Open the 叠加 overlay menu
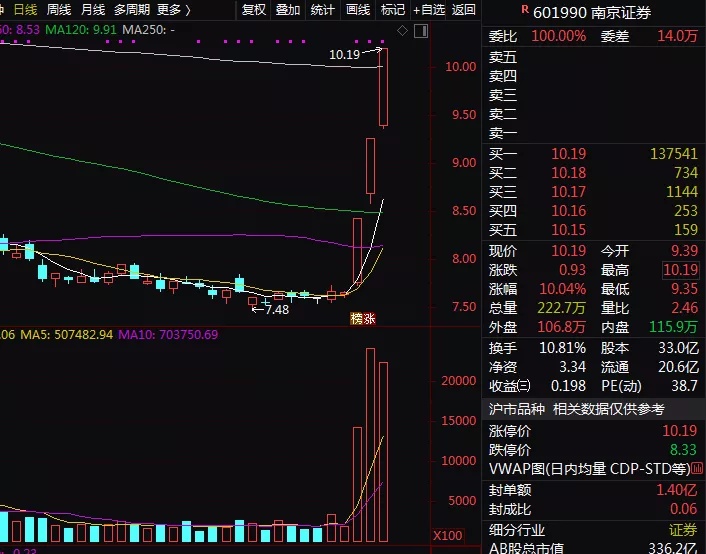Screen dimensions: 706x554 (x=288, y=9)
